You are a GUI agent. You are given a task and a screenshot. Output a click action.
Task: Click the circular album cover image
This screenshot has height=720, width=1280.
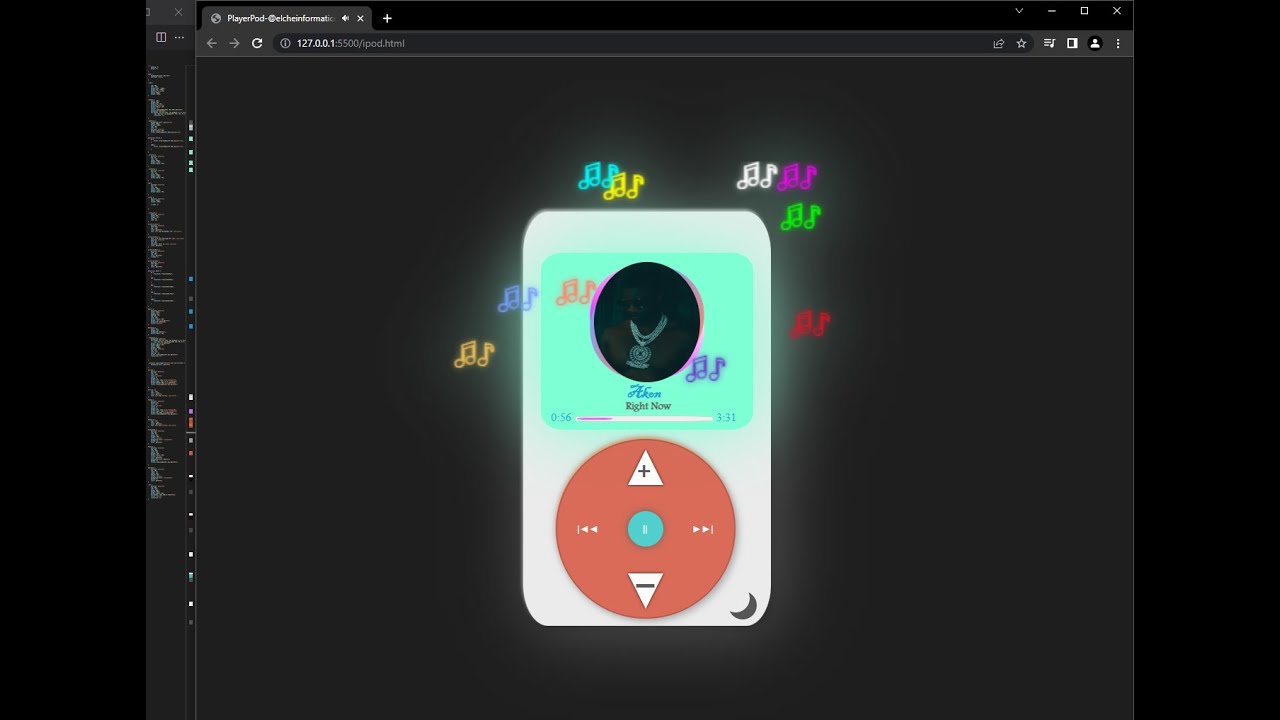(x=647, y=322)
